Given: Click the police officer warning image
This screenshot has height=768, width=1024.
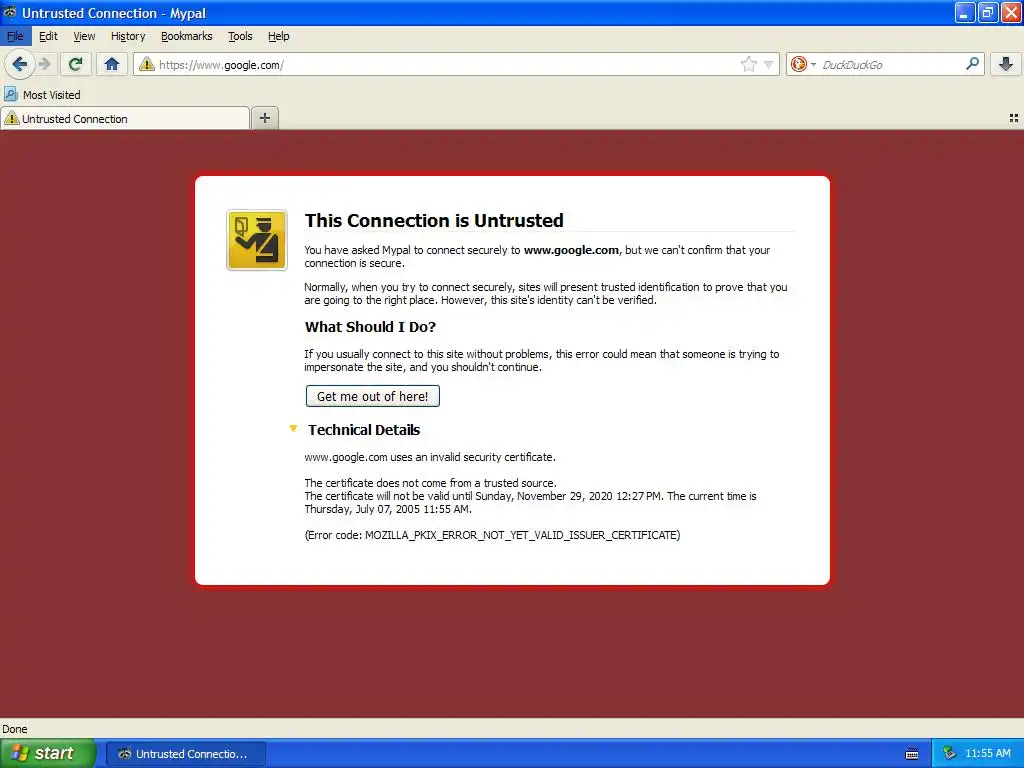Looking at the screenshot, I should point(257,240).
